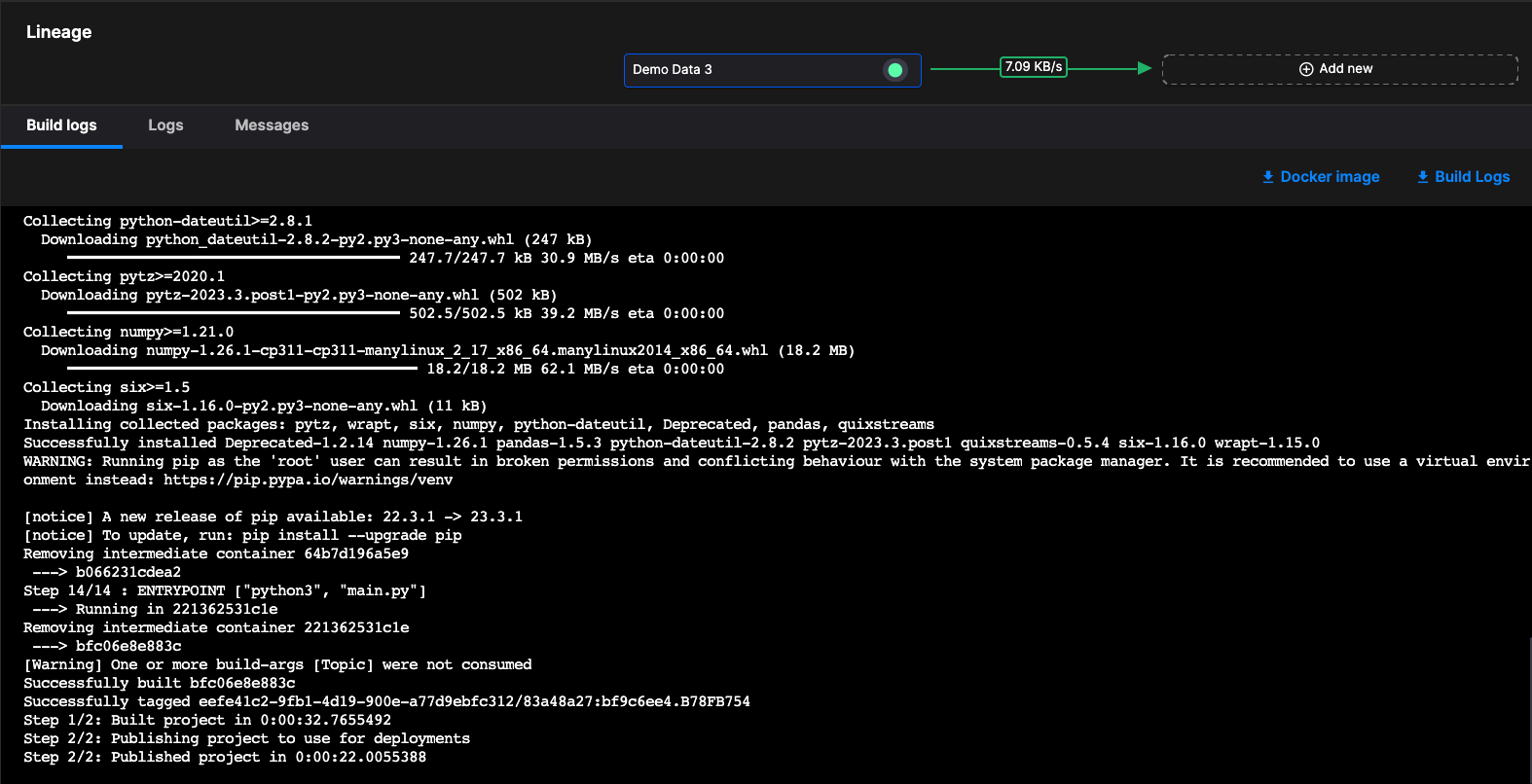Click the download icon beside Docker image
This screenshot has height=784, width=1532.
[x=1268, y=177]
